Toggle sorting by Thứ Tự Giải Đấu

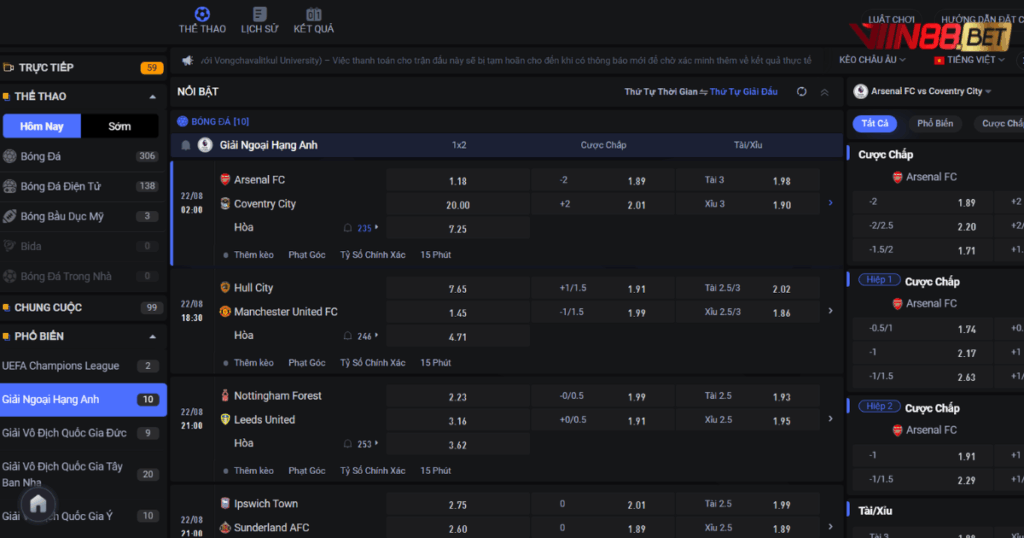[x=743, y=92]
